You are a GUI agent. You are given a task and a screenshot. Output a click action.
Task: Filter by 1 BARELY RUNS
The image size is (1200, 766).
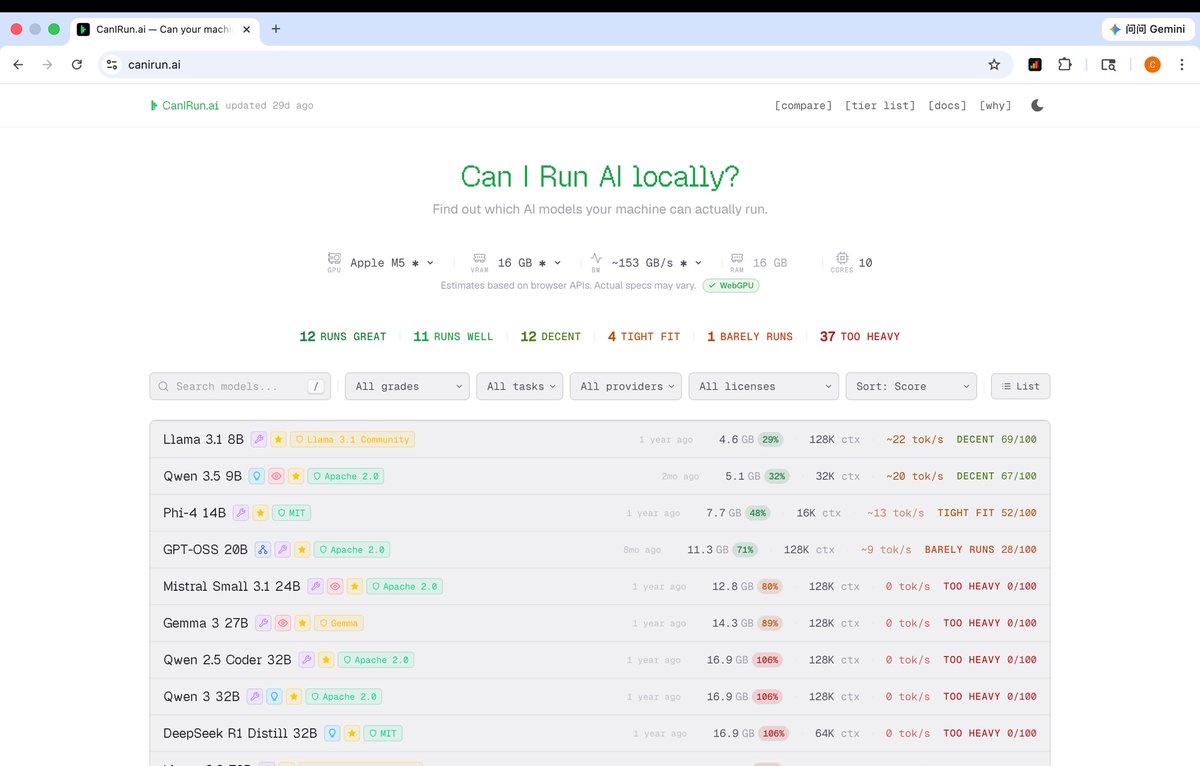750,336
